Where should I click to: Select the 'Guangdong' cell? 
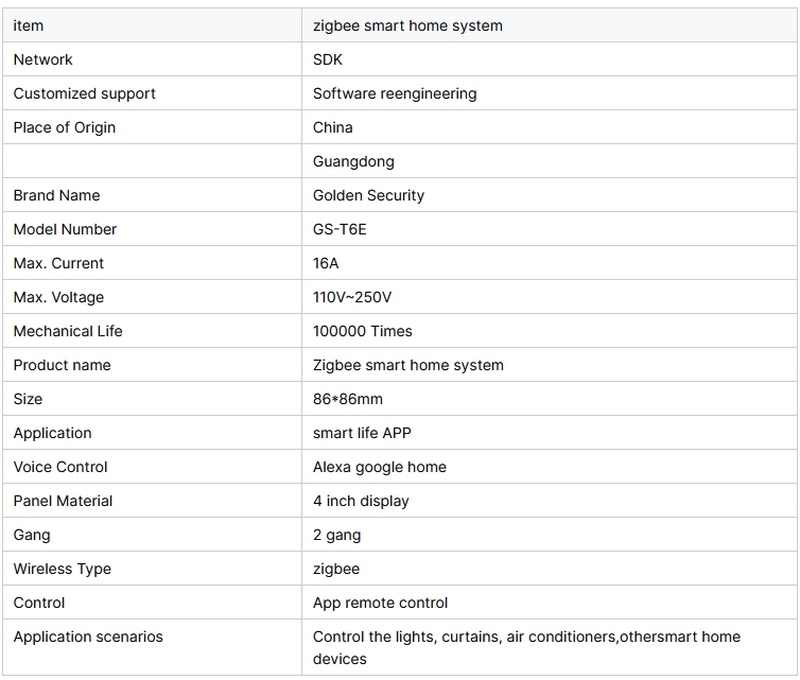(353, 161)
